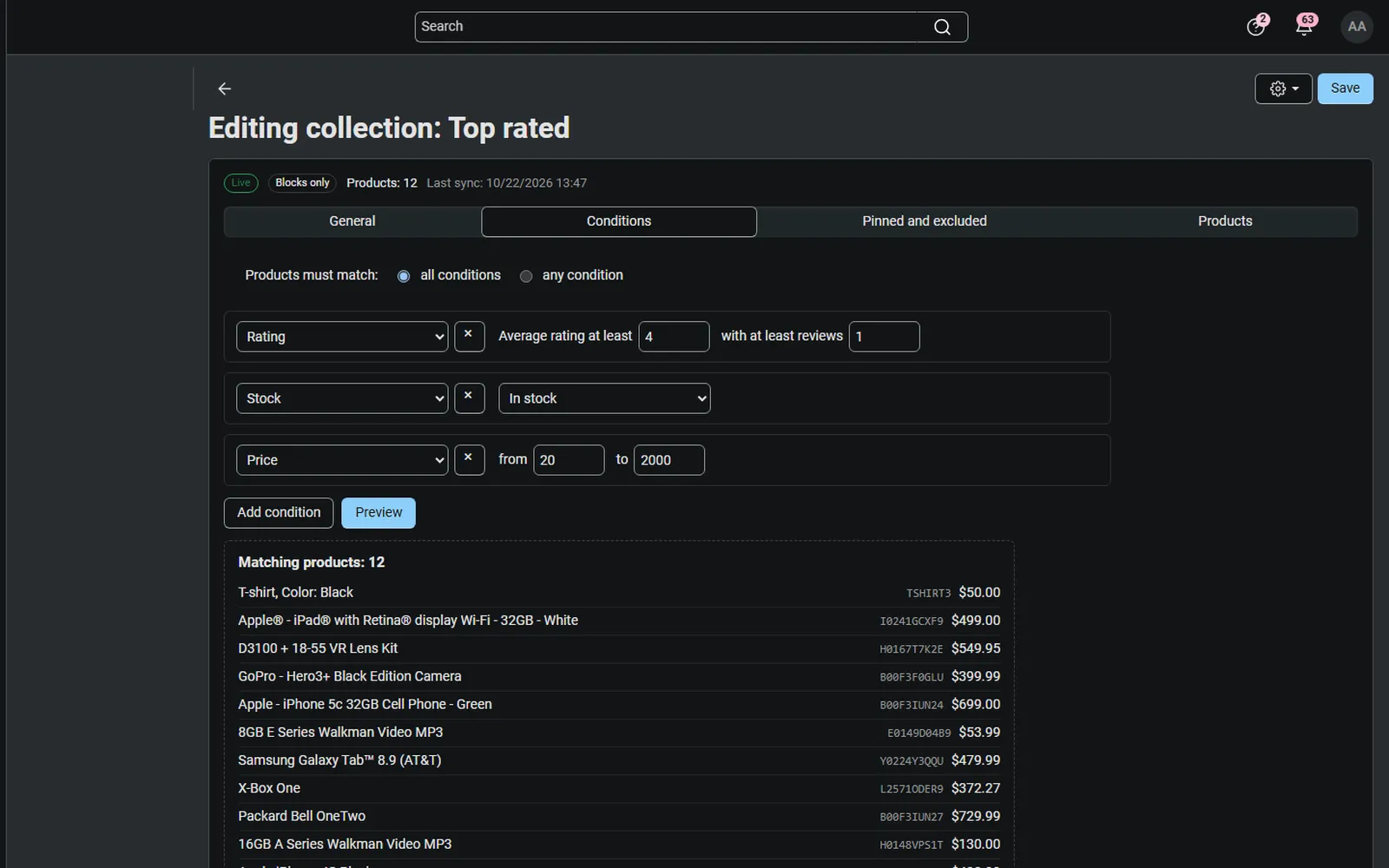Viewport: 1389px width, 868px height.
Task: Select the any condition radio option
Action: pos(526,276)
